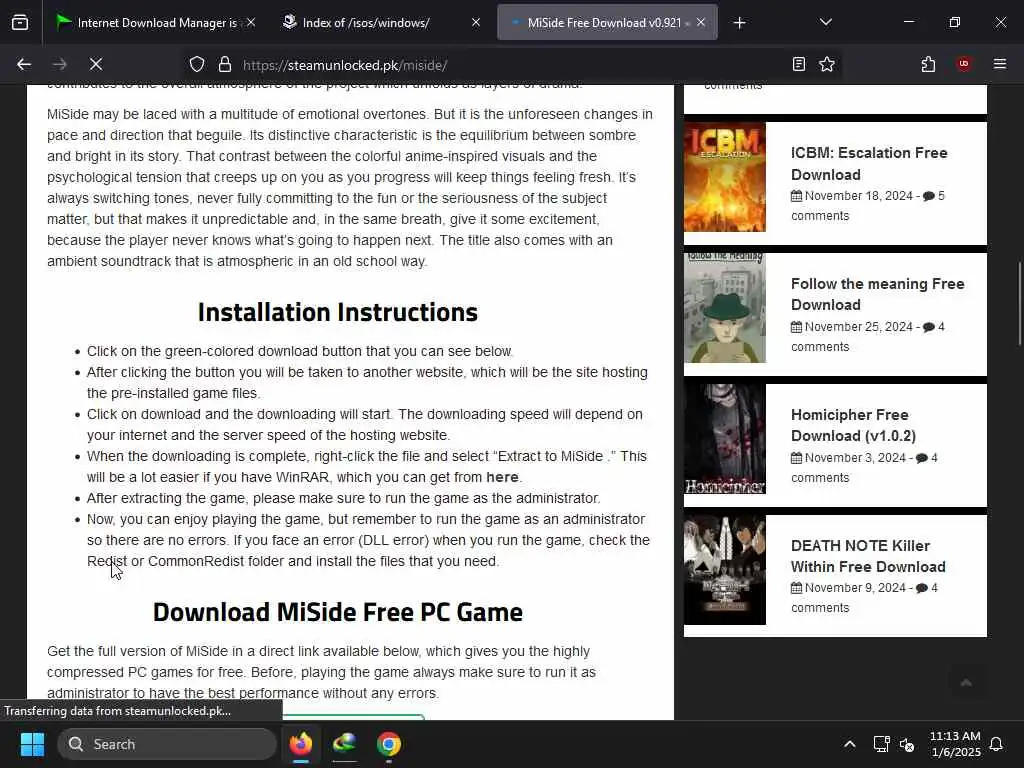Open Follow the meaning Free Download link
The height and width of the screenshot is (768, 1024).
tap(877, 295)
